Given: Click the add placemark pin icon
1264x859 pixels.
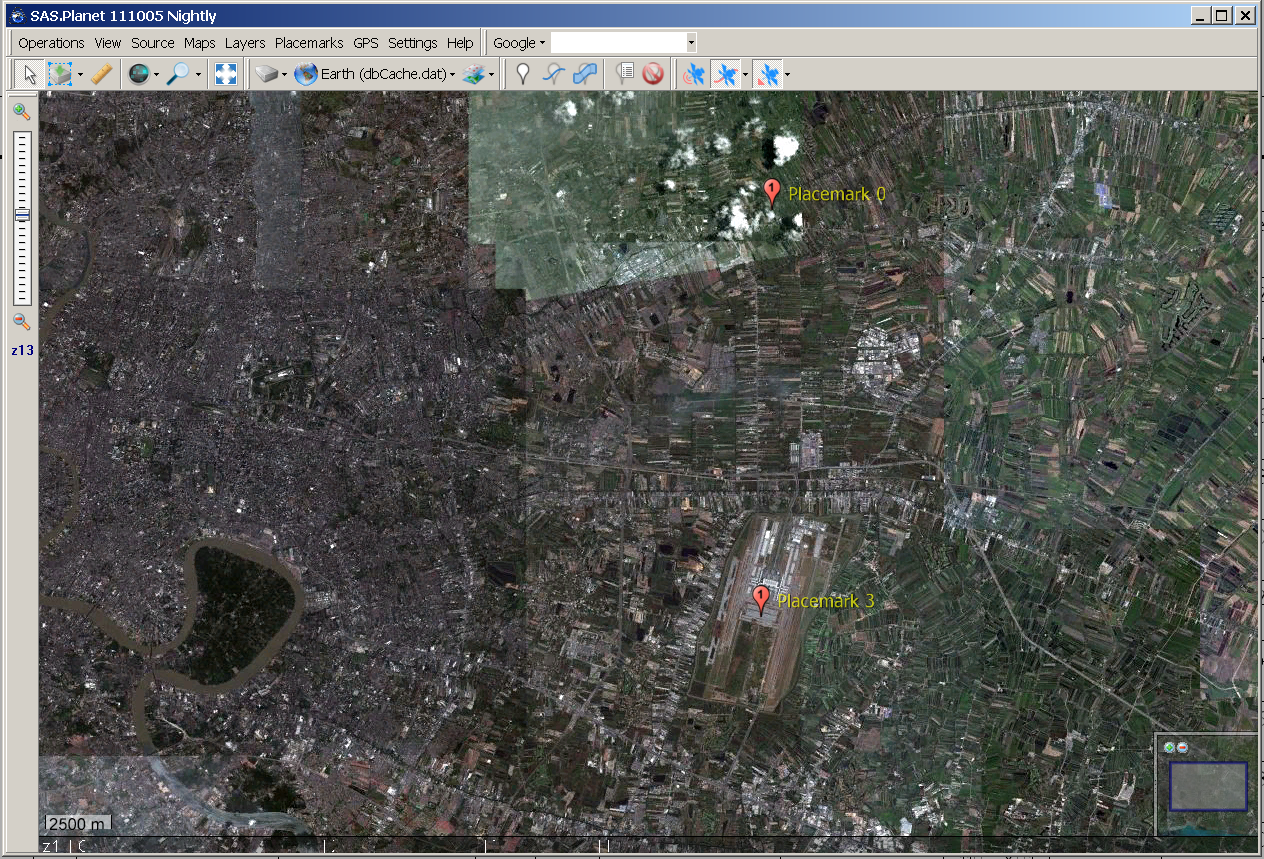Looking at the screenshot, I should click(522, 74).
